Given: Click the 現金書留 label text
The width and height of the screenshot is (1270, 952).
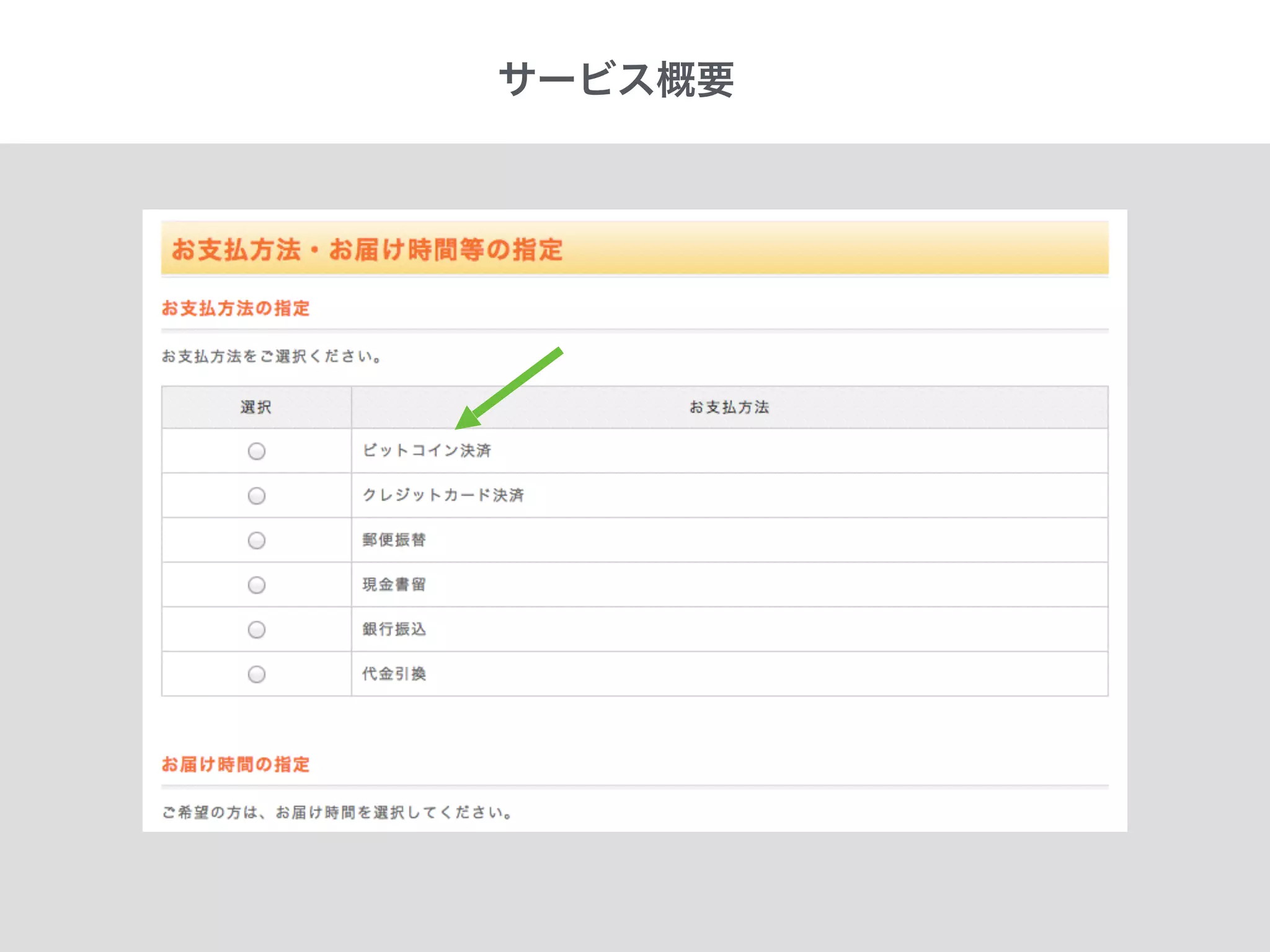Looking at the screenshot, I should pyautogui.click(x=394, y=584).
